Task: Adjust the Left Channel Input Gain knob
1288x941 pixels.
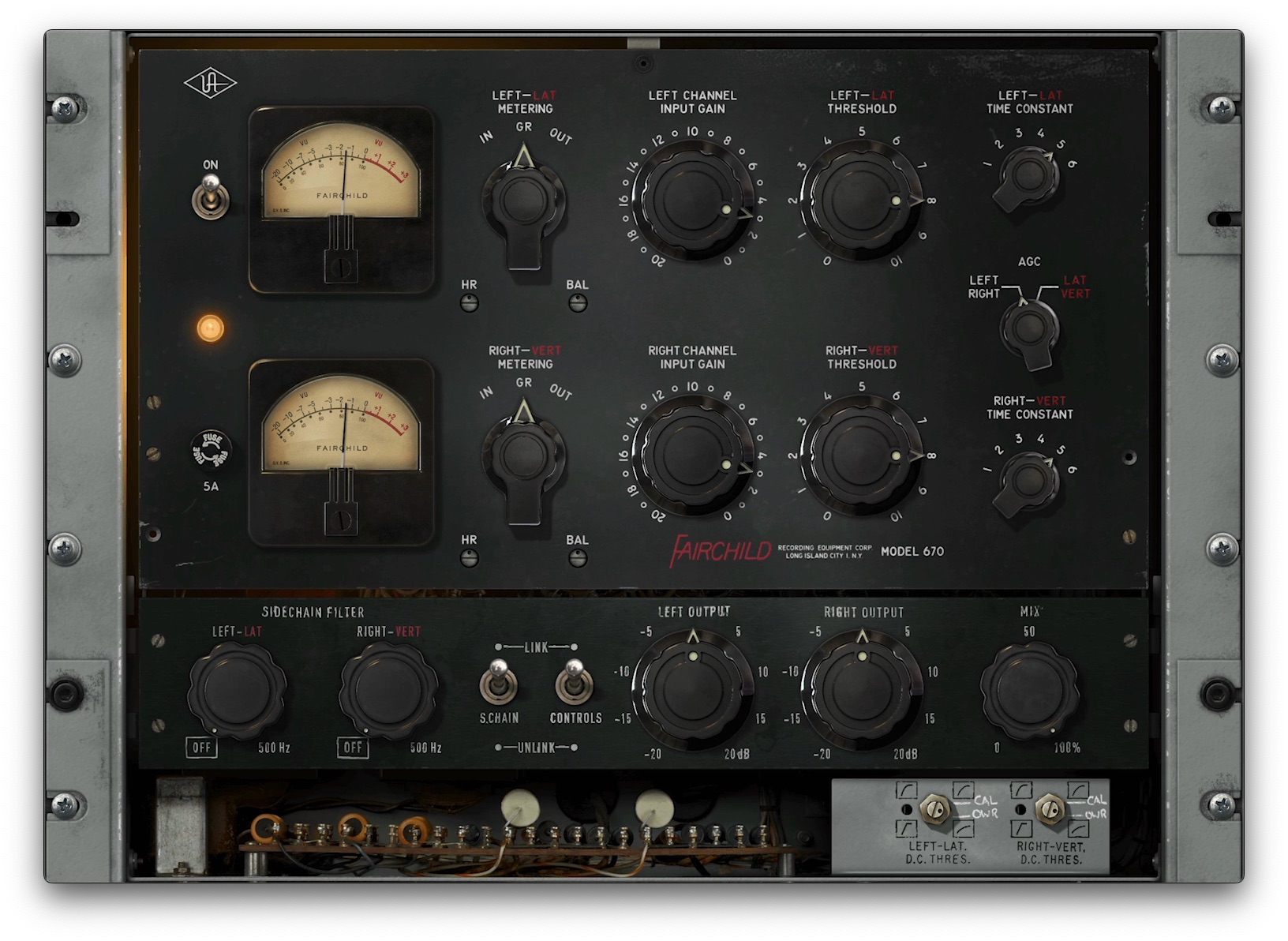Action: (693, 201)
